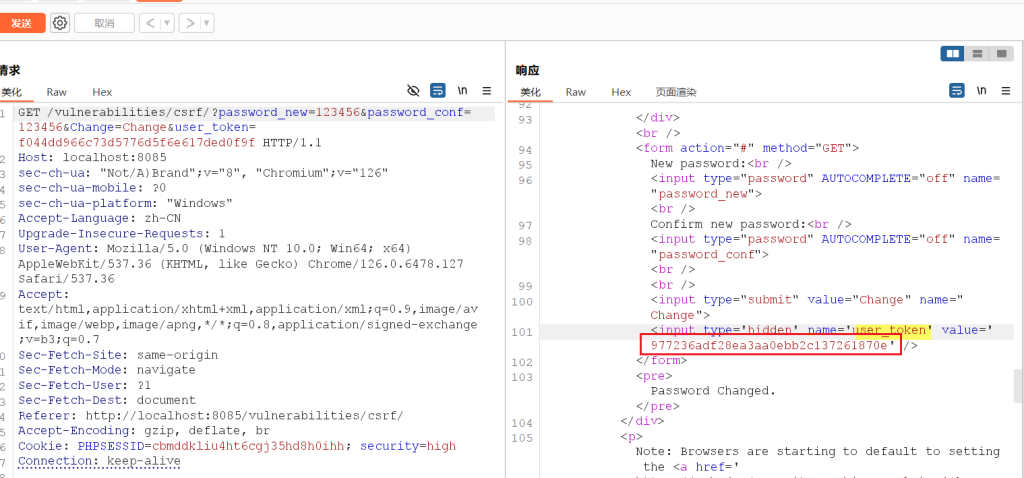Select side-by-side split layout icon
The height and width of the screenshot is (478, 1024).
coord(952,53)
